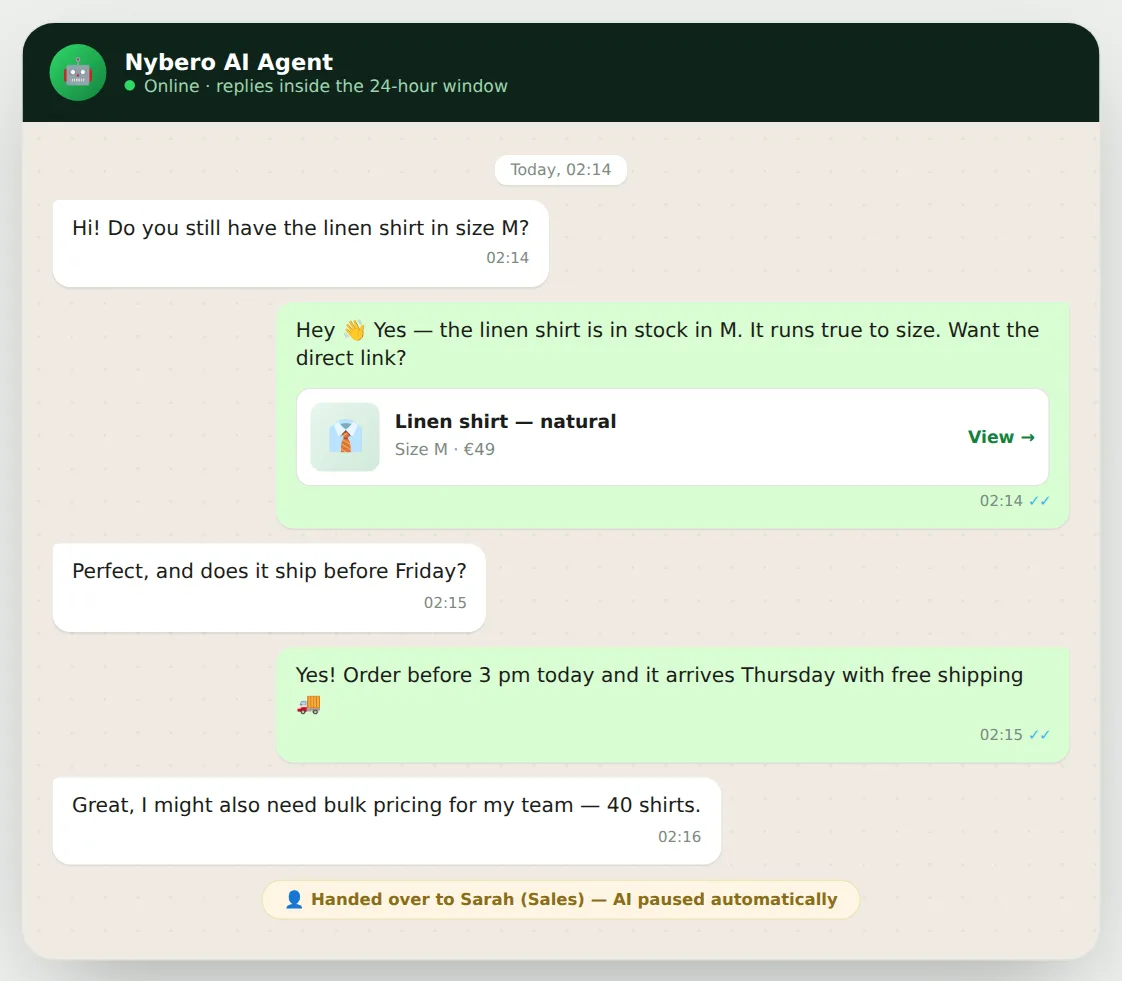Click the View link on product card
The width and height of the screenshot is (1122, 981).
(1001, 436)
